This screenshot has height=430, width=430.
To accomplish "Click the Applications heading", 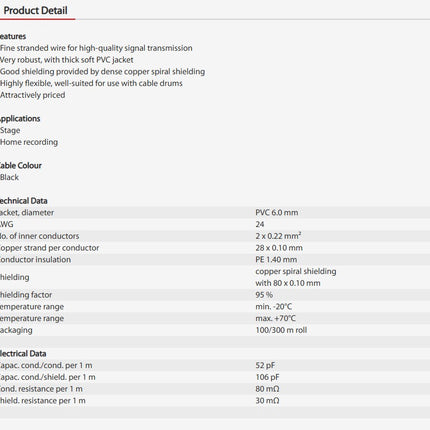I will 20,119.
